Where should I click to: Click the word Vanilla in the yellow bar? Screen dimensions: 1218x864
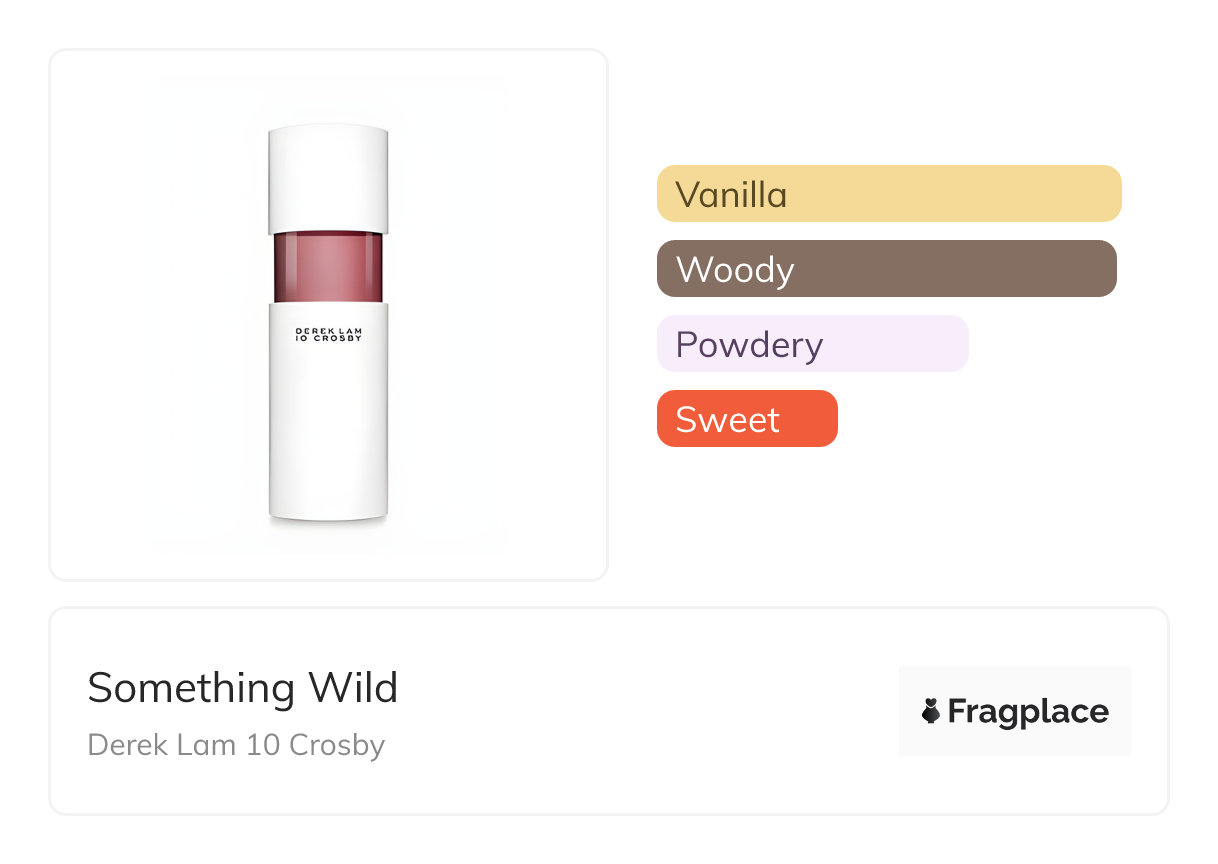pyautogui.click(x=731, y=194)
